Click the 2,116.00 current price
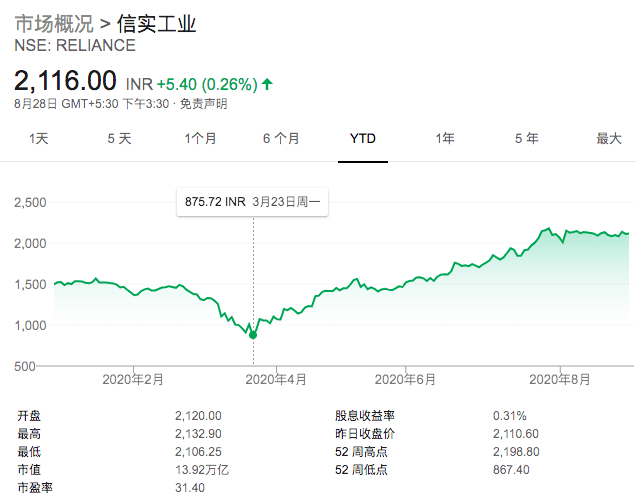Image resolution: width=636 pixels, height=501 pixels. click(x=65, y=81)
